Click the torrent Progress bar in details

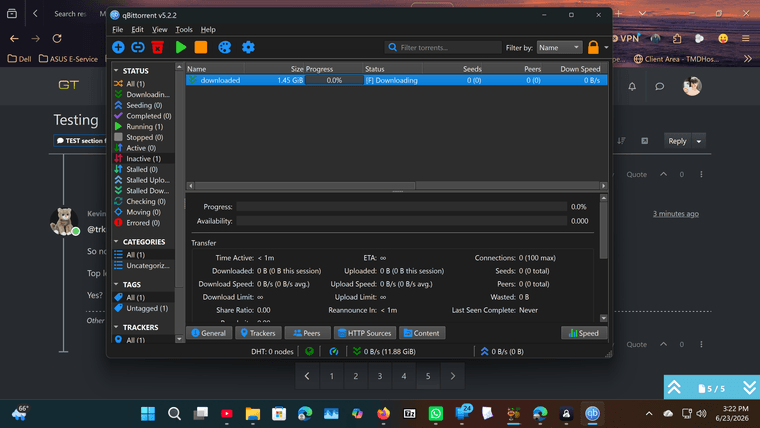402,206
